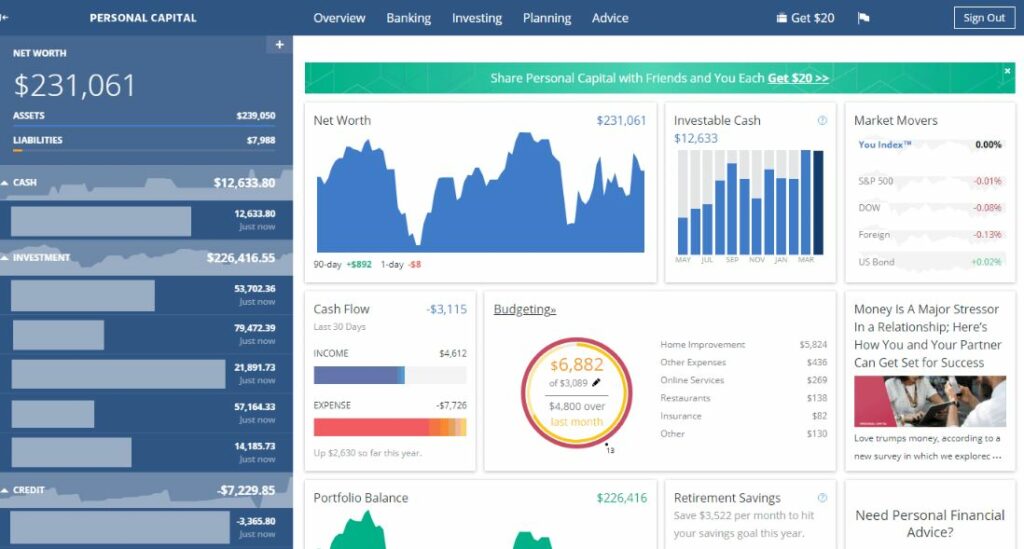Image resolution: width=1024 pixels, height=549 pixels.
Task: Open Retirement Savings help icon
Action: pos(822,497)
